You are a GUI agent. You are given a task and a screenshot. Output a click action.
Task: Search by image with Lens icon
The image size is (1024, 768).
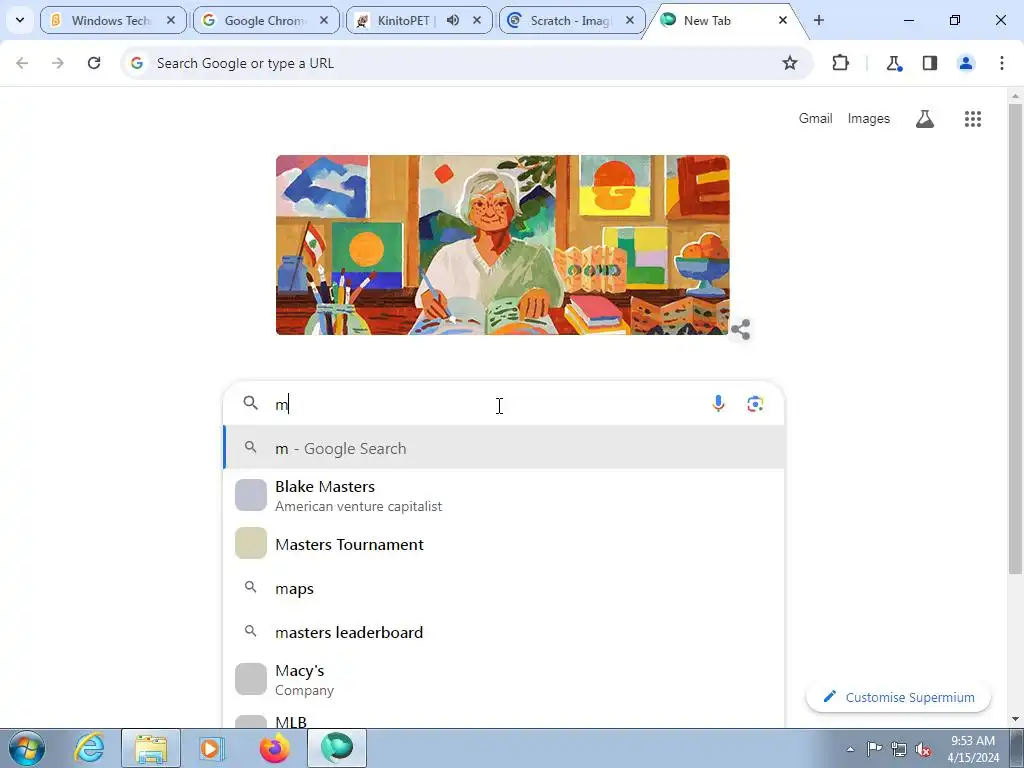(756, 404)
